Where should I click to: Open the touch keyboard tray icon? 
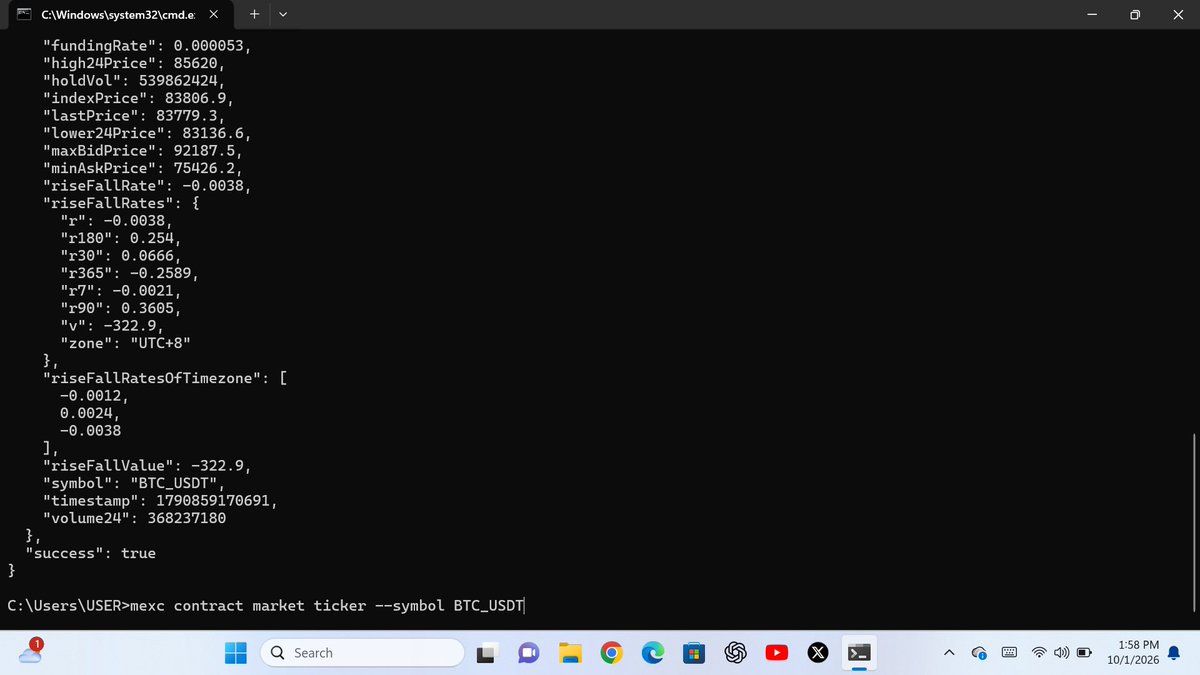click(x=1010, y=653)
